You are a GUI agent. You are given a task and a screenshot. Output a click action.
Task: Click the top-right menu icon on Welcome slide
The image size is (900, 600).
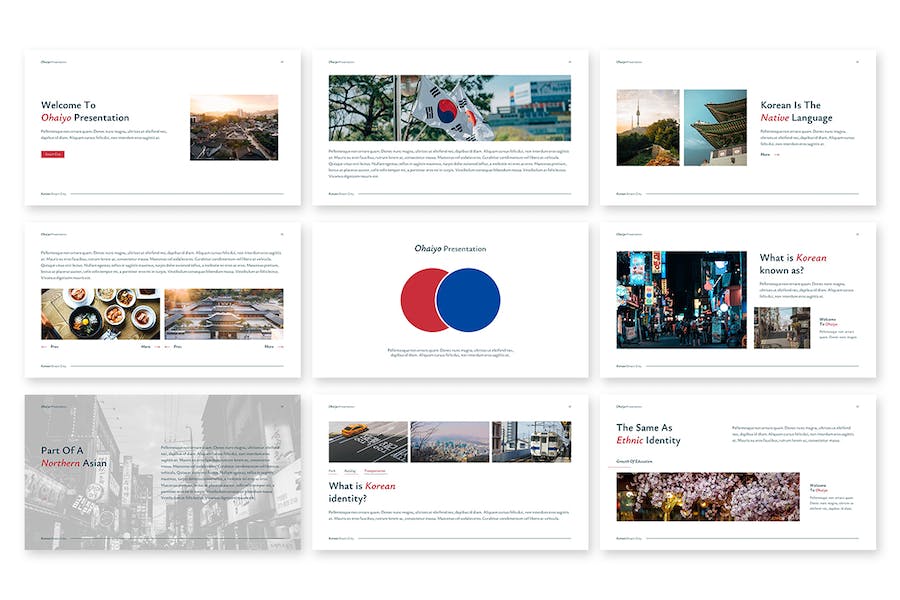281,62
